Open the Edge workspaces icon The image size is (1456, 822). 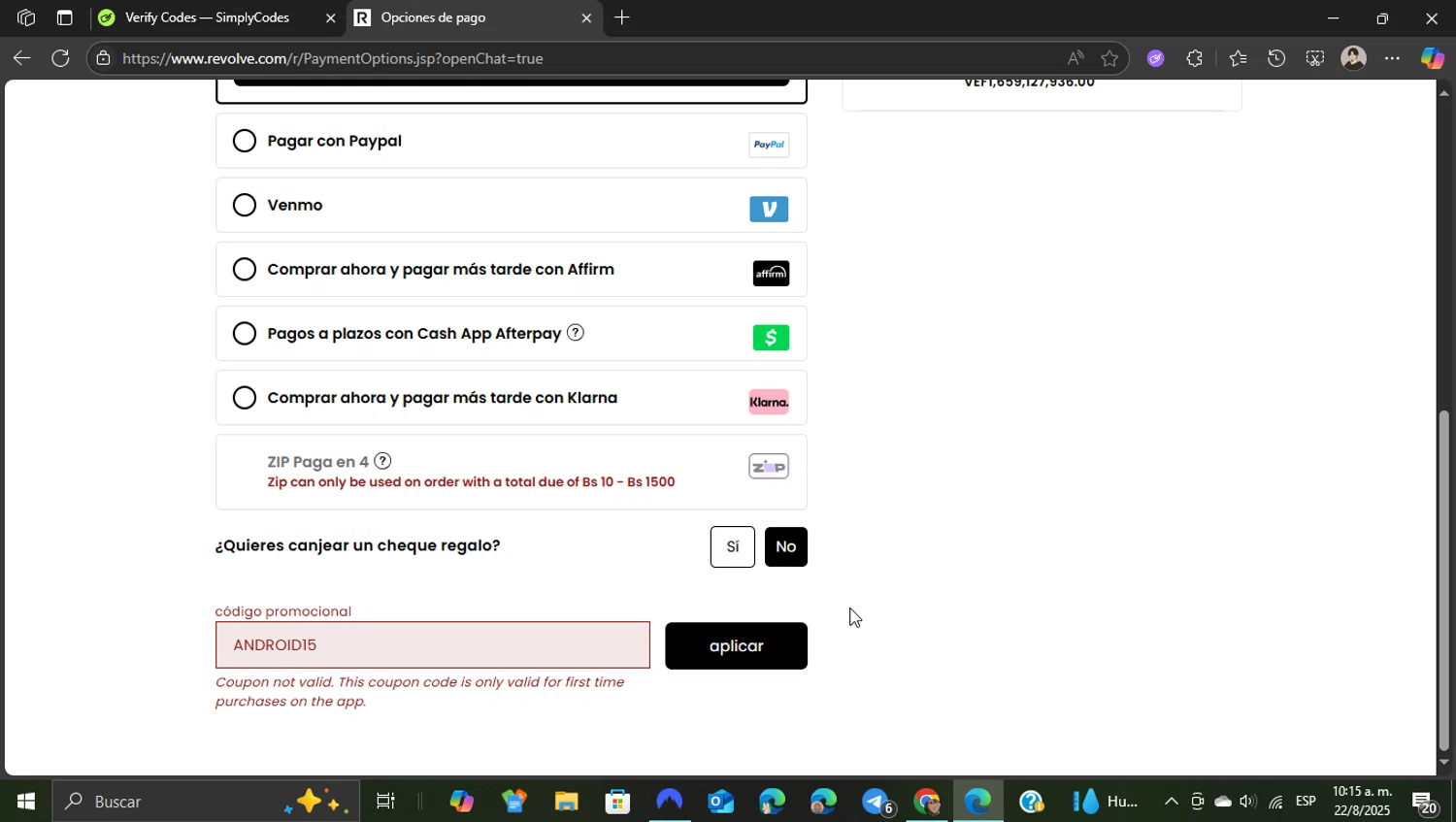pyautogui.click(x=26, y=17)
